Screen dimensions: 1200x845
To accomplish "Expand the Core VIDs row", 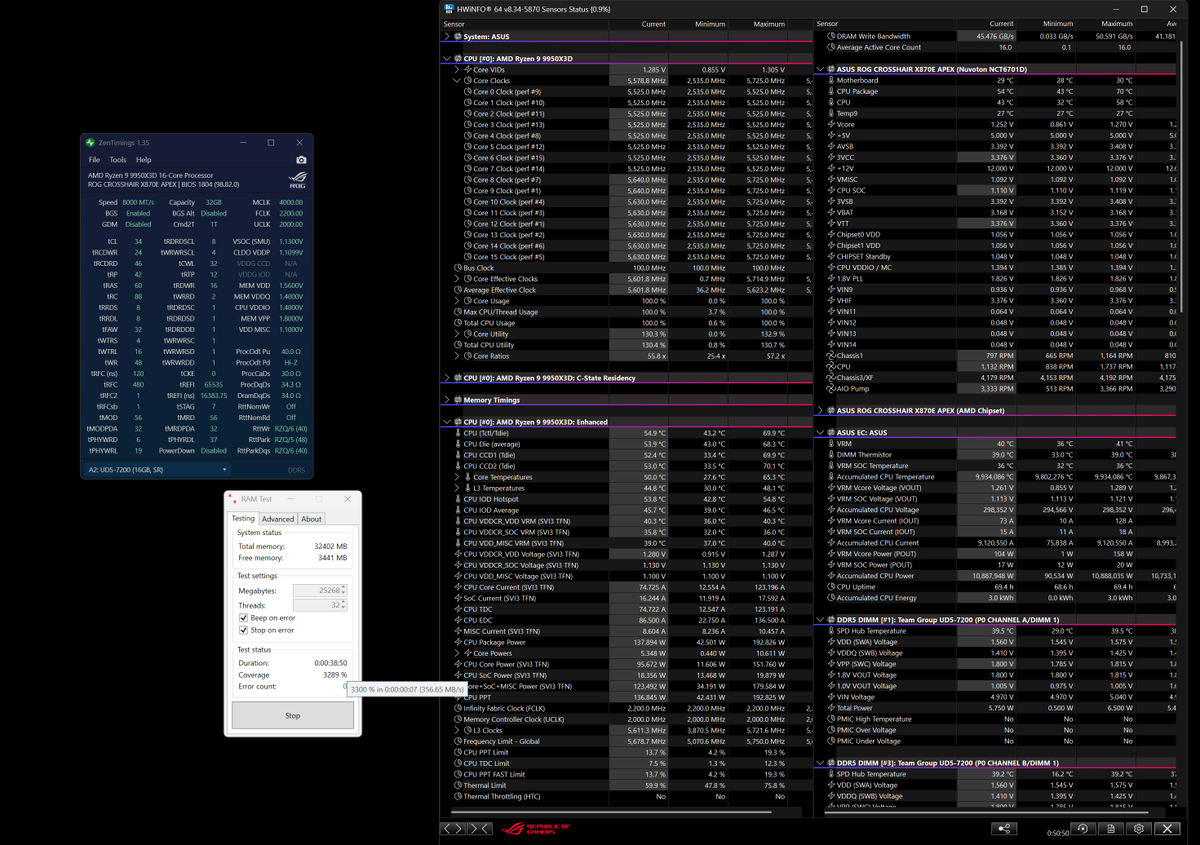I will click(457, 70).
